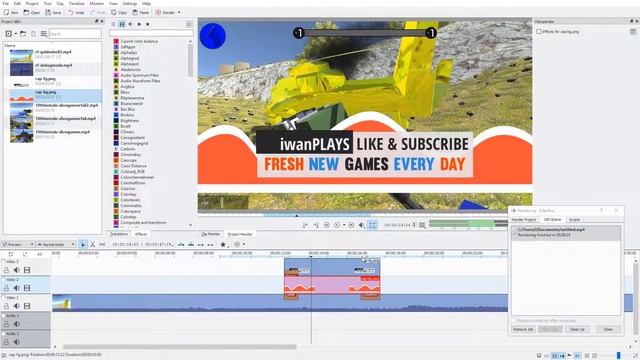Click the forward button in monitor controls
The height and width of the screenshot is (360, 640).
351,225
